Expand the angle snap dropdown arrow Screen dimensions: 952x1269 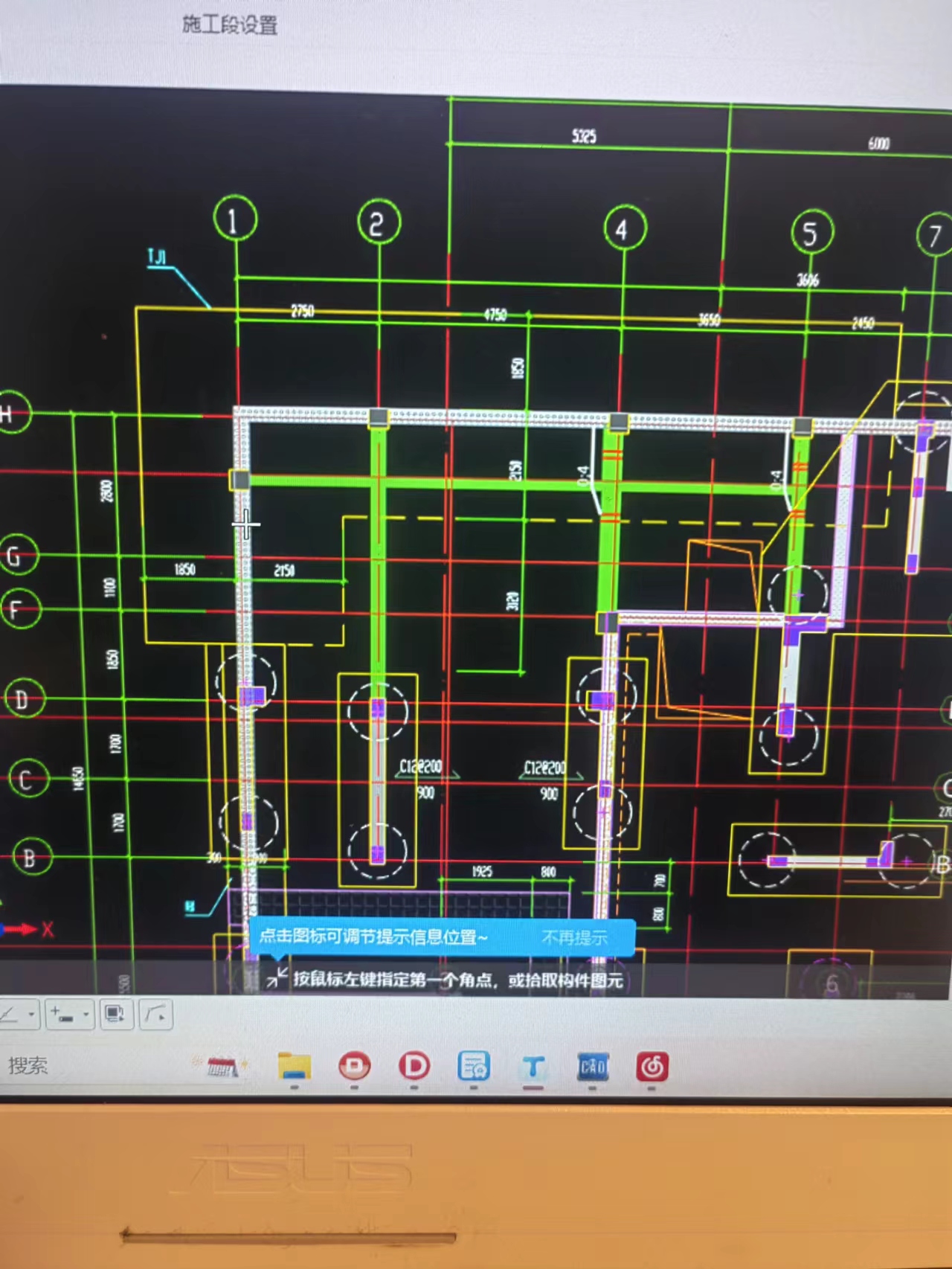click(31, 1015)
